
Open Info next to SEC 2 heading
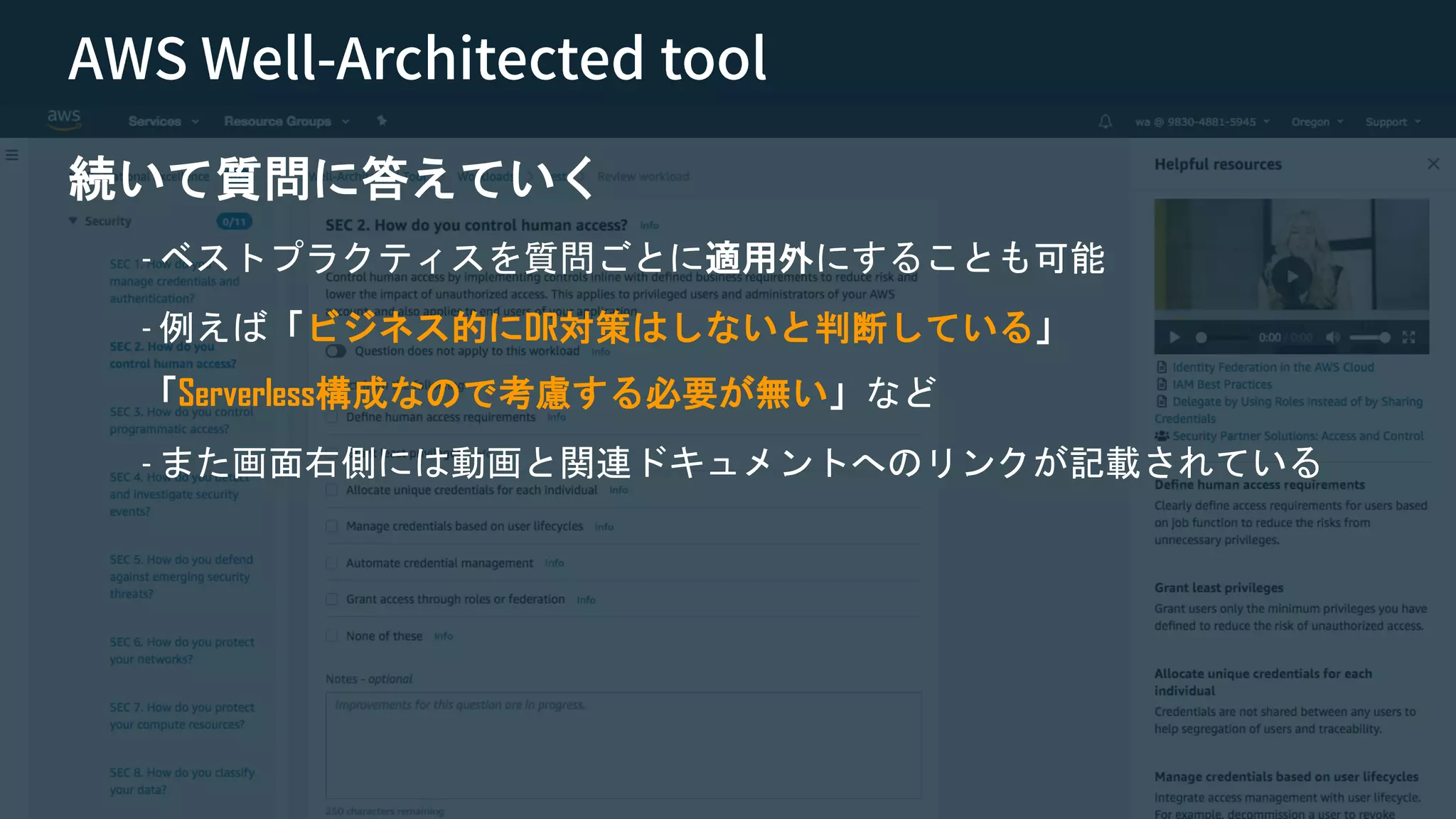[x=649, y=225]
